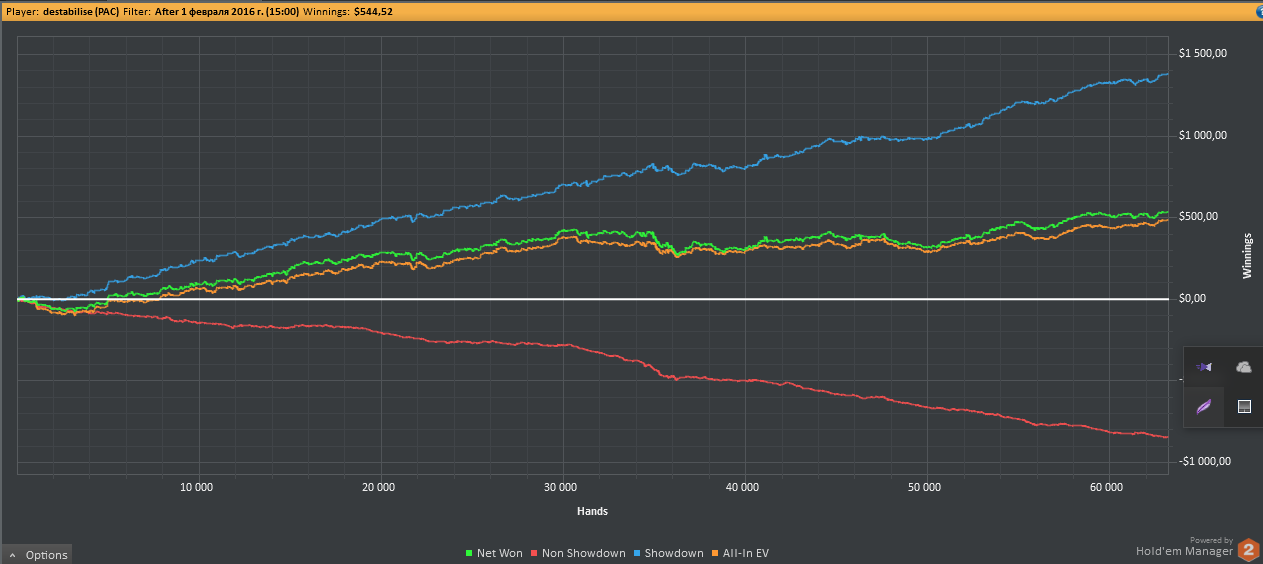Toggle the Non Showdown legend entry

pos(579,553)
